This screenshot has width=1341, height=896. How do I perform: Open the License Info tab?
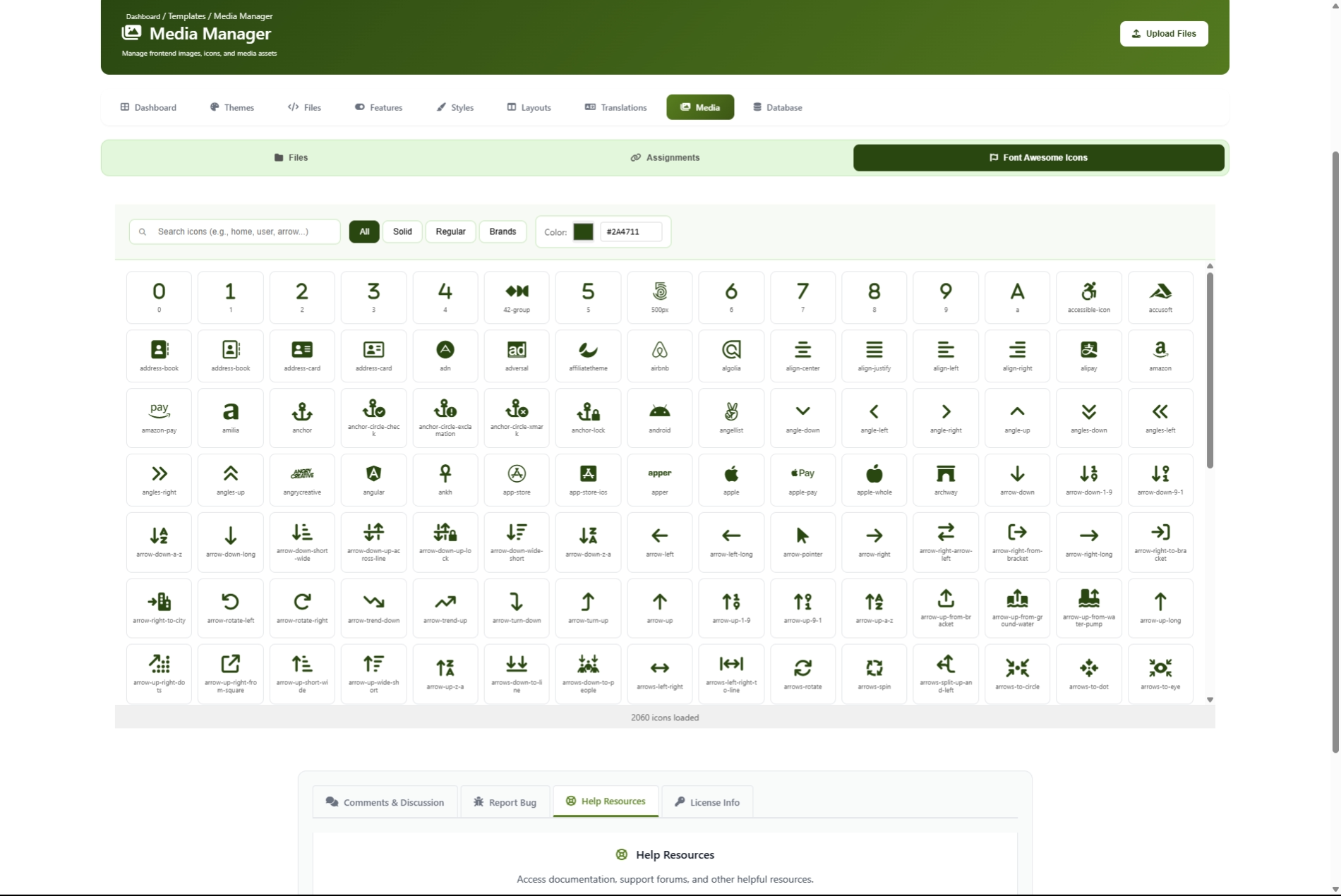tap(707, 802)
